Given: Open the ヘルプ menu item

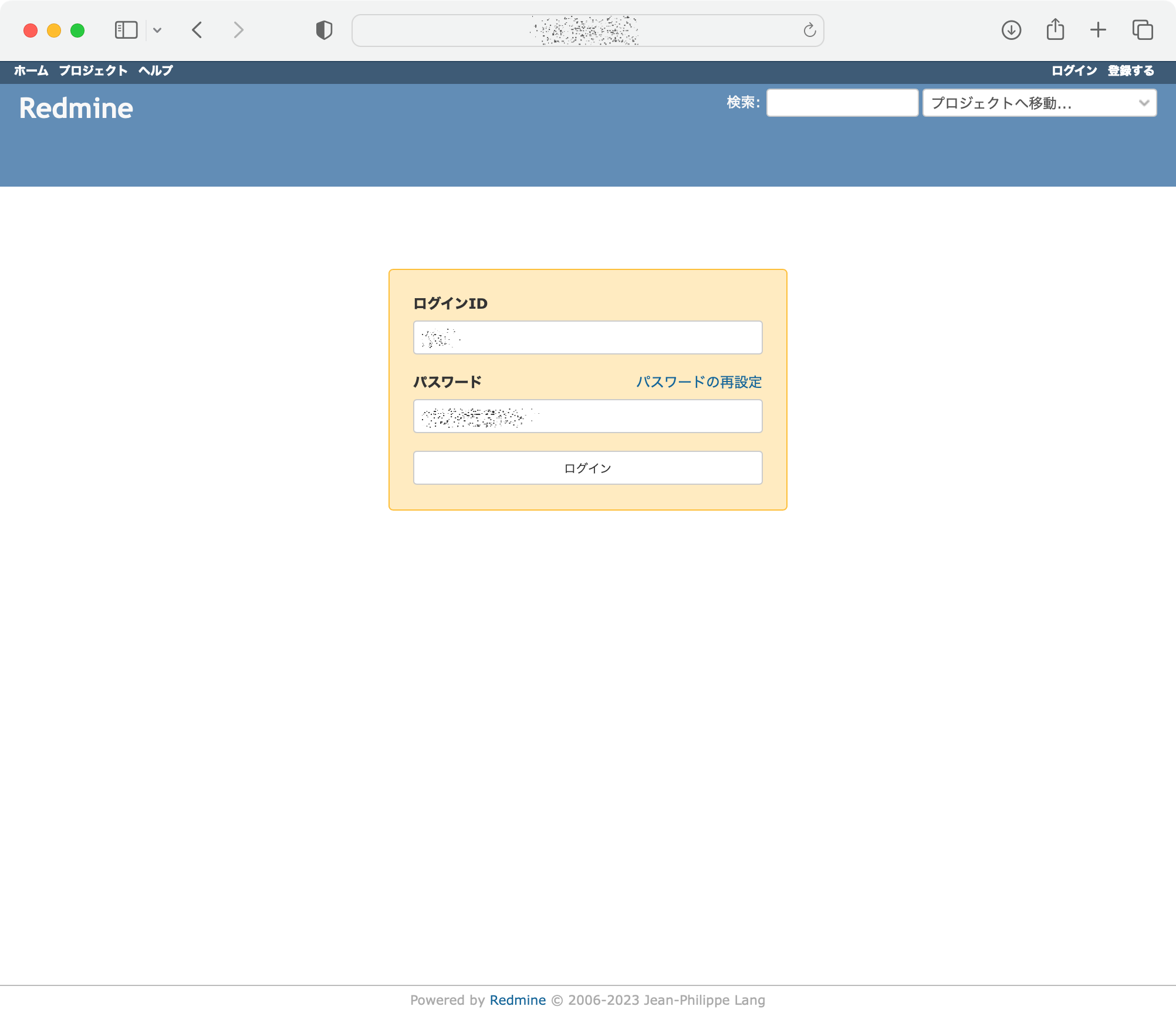Looking at the screenshot, I should point(155,70).
